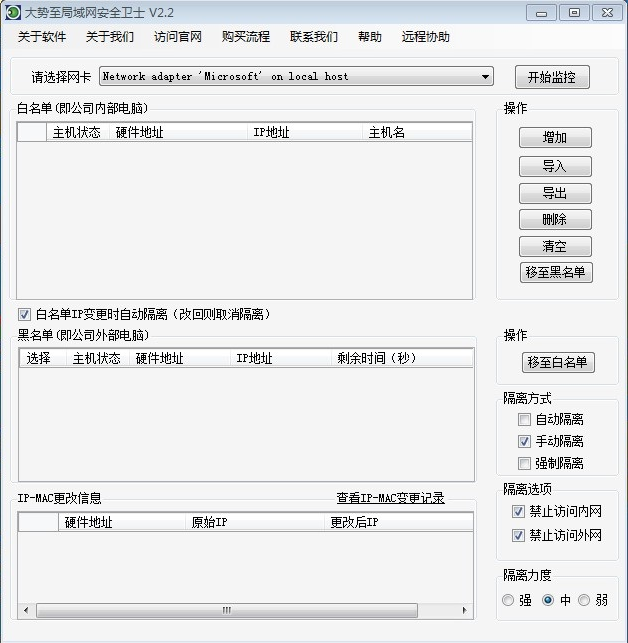The height and width of the screenshot is (643, 628).
Task: Click the 剩余时间（秒） column header
Action: [402, 358]
